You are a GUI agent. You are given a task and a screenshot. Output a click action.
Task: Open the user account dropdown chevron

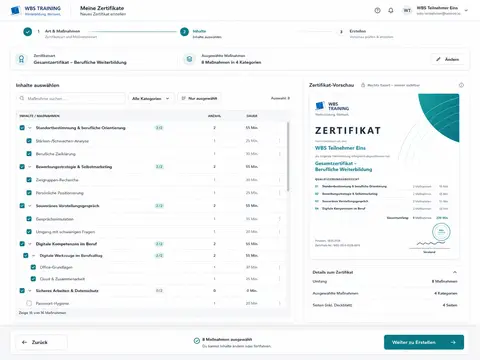[466, 11]
